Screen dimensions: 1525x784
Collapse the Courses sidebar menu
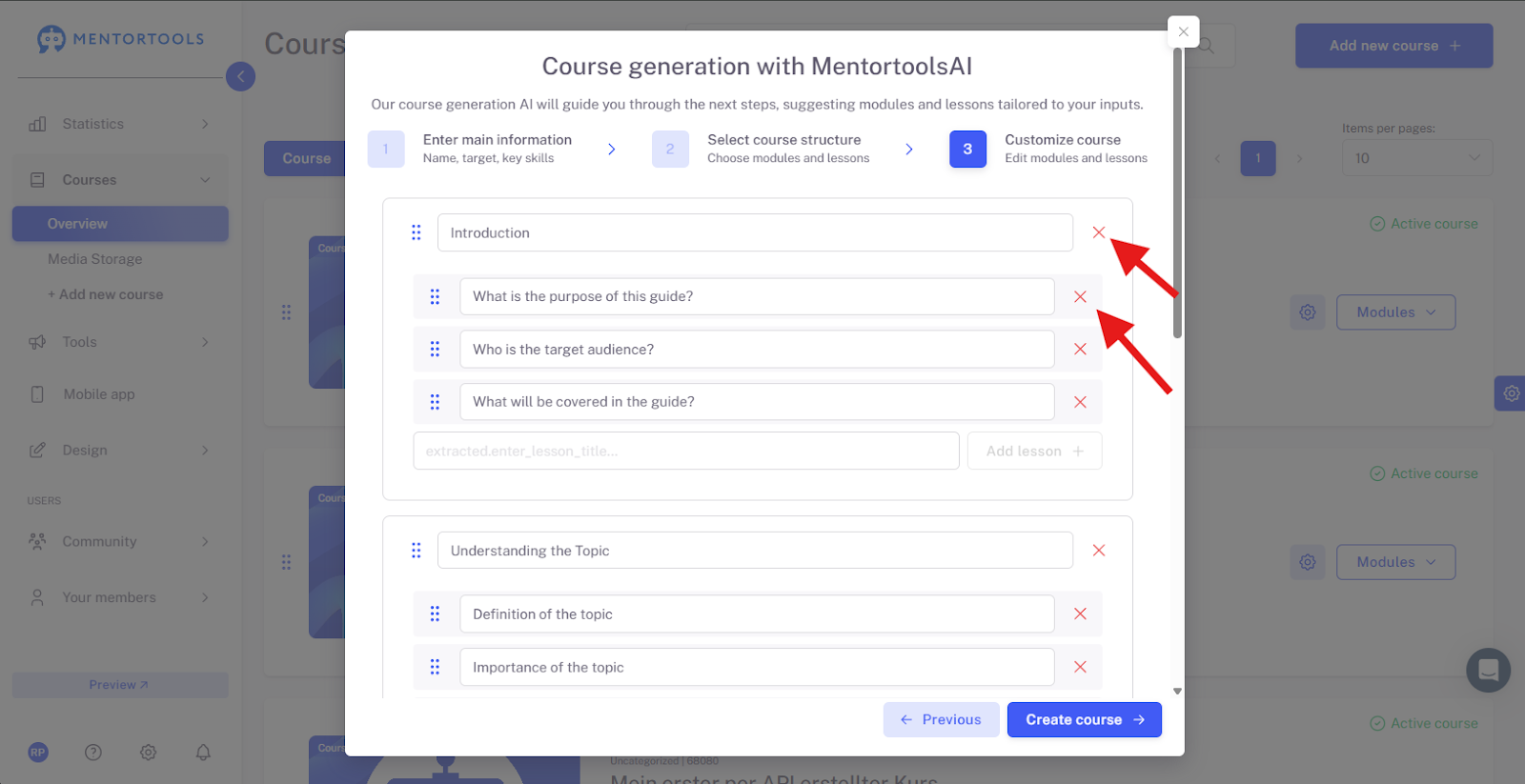point(120,180)
